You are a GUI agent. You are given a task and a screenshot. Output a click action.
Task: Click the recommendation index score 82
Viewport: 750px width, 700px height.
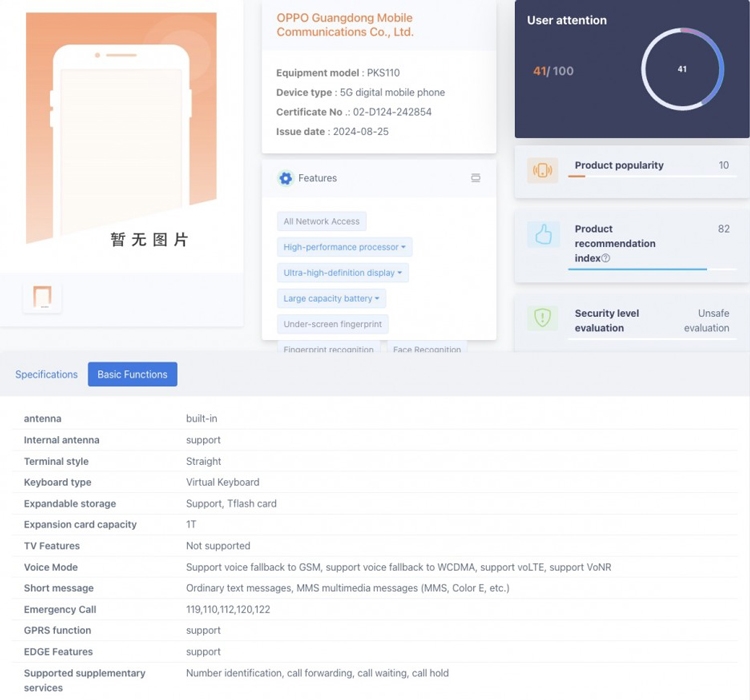pos(724,229)
